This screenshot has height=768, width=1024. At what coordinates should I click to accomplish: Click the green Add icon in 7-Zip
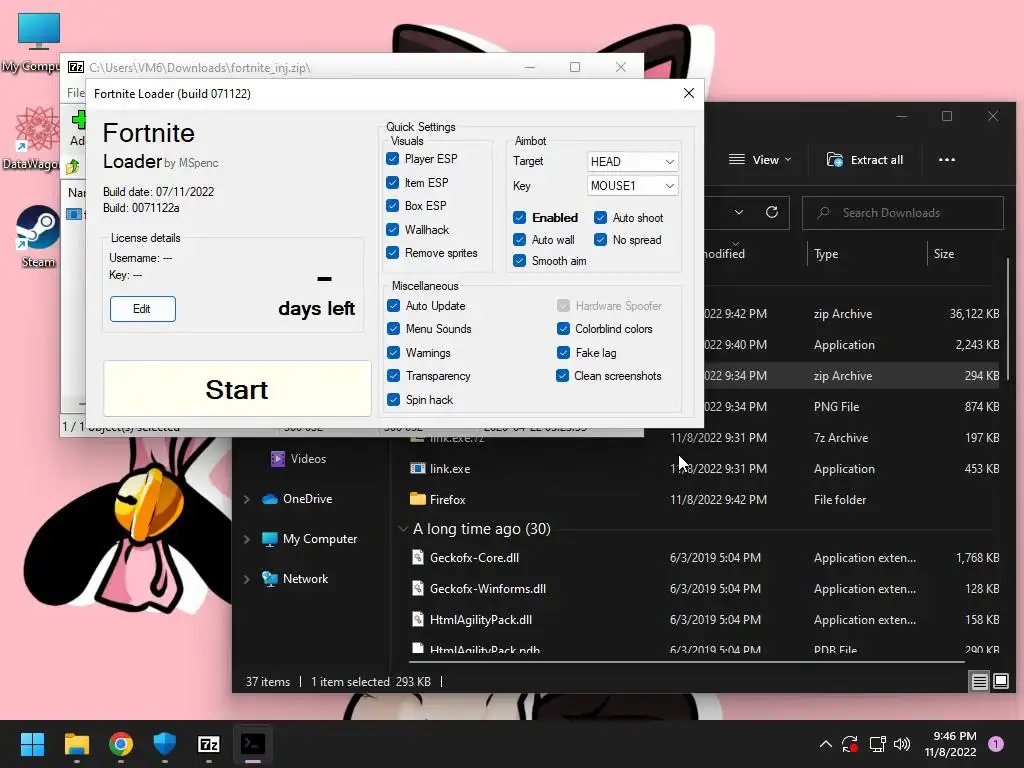point(78,119)
